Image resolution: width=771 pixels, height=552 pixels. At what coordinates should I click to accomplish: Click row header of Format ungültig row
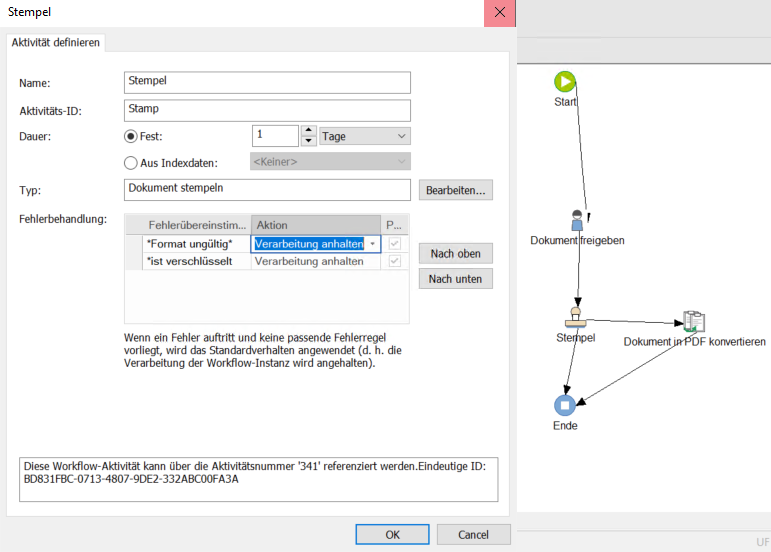(x=134, y=244)
